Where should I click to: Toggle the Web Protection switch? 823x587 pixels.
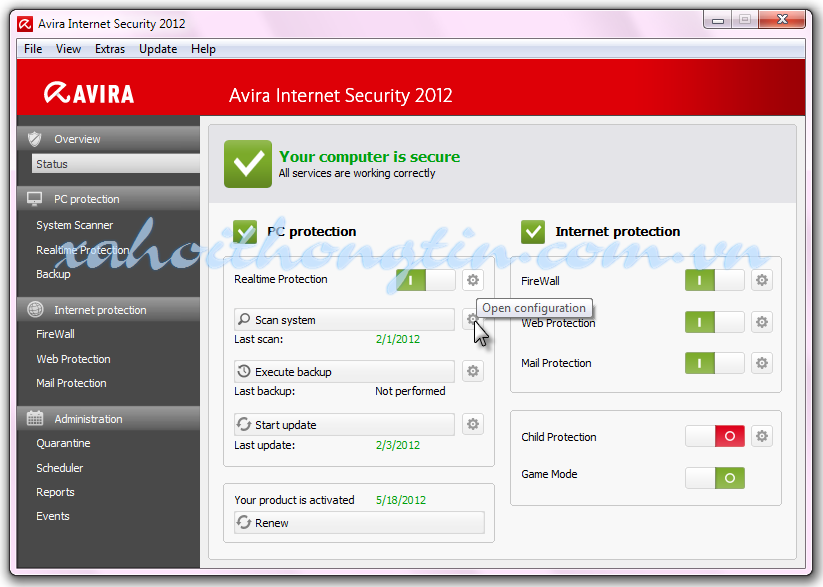tap(714, 321)
